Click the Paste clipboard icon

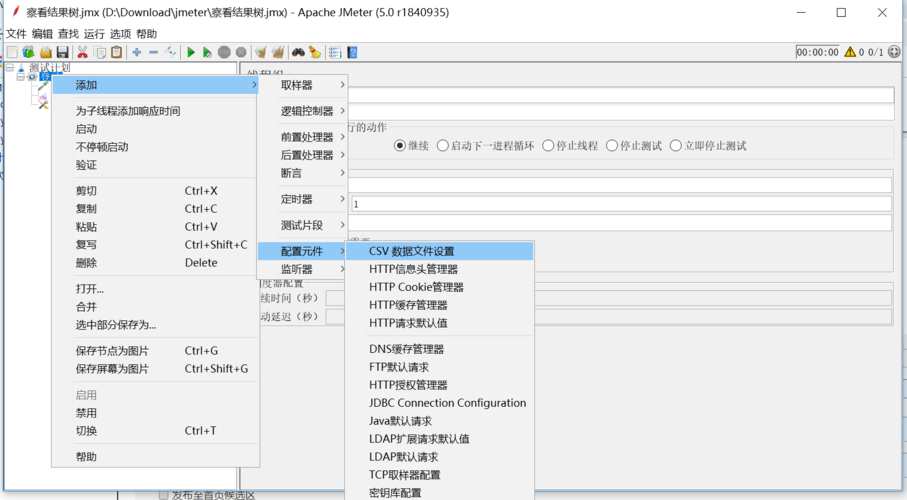click(116, 53)
